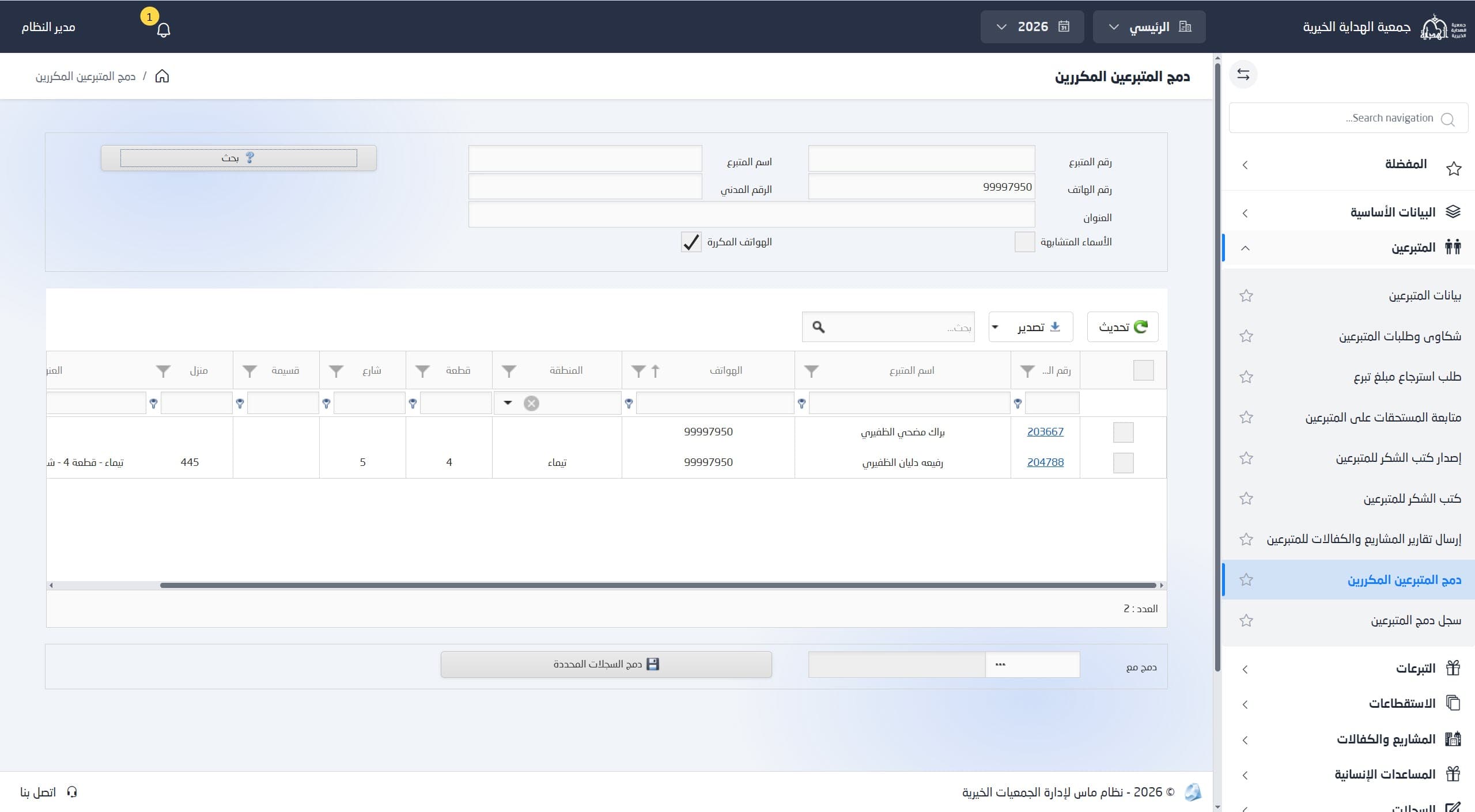The image size is (1475, 812).
Task: Click the تحديث refresh button
Action: click(x=1122, y=327)
